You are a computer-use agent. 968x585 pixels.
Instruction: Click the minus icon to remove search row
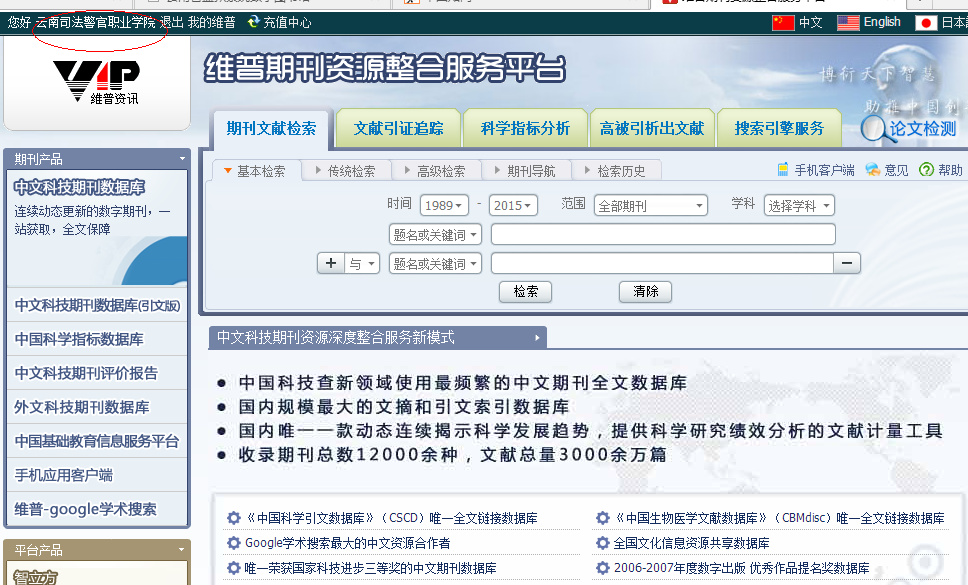click(x=847, y=263)
